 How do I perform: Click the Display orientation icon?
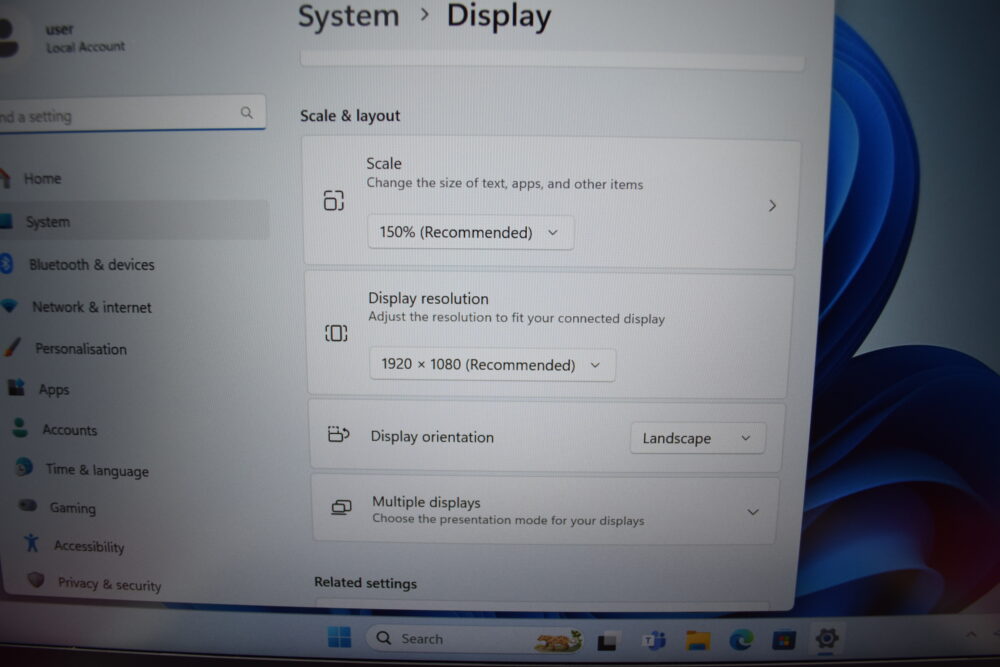coord(339,434)
